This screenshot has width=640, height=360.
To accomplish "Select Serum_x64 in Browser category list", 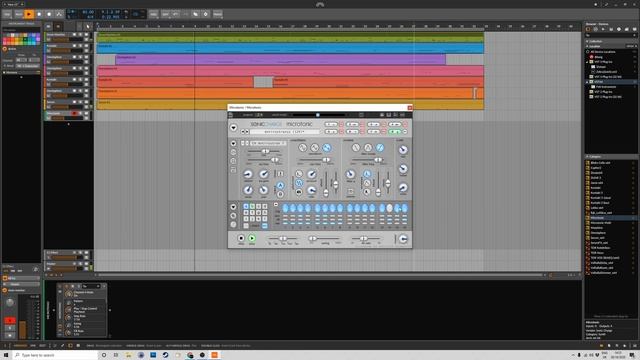I will (x=610, y=238).
